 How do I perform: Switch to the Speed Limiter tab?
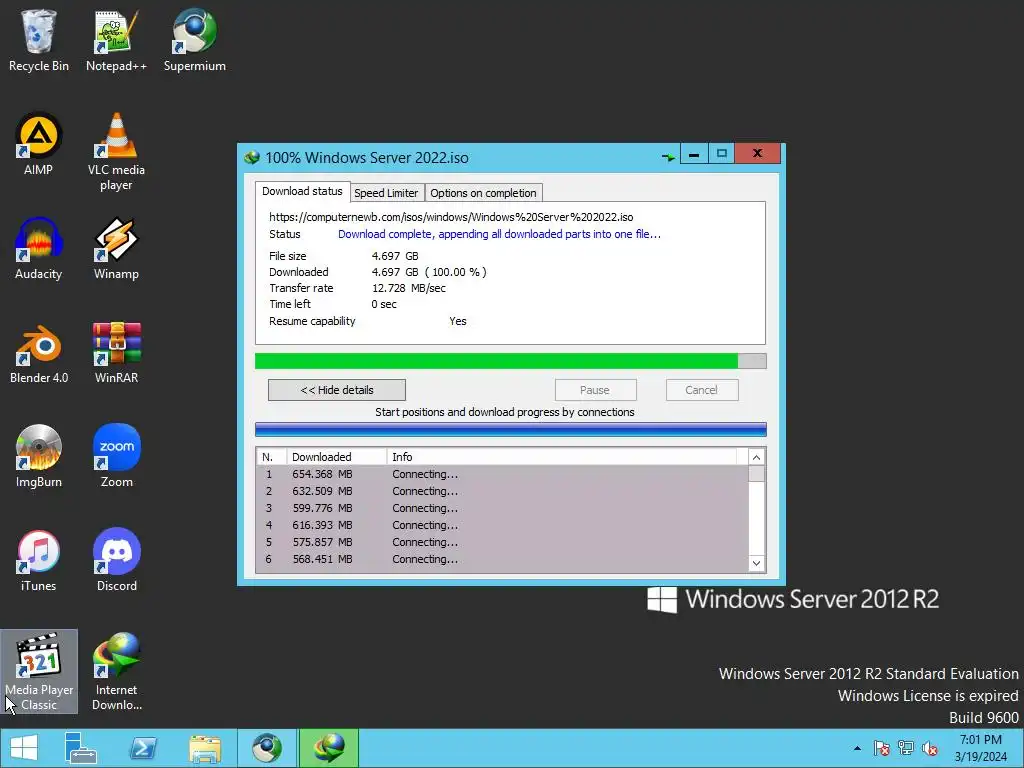tap(386, 193)
